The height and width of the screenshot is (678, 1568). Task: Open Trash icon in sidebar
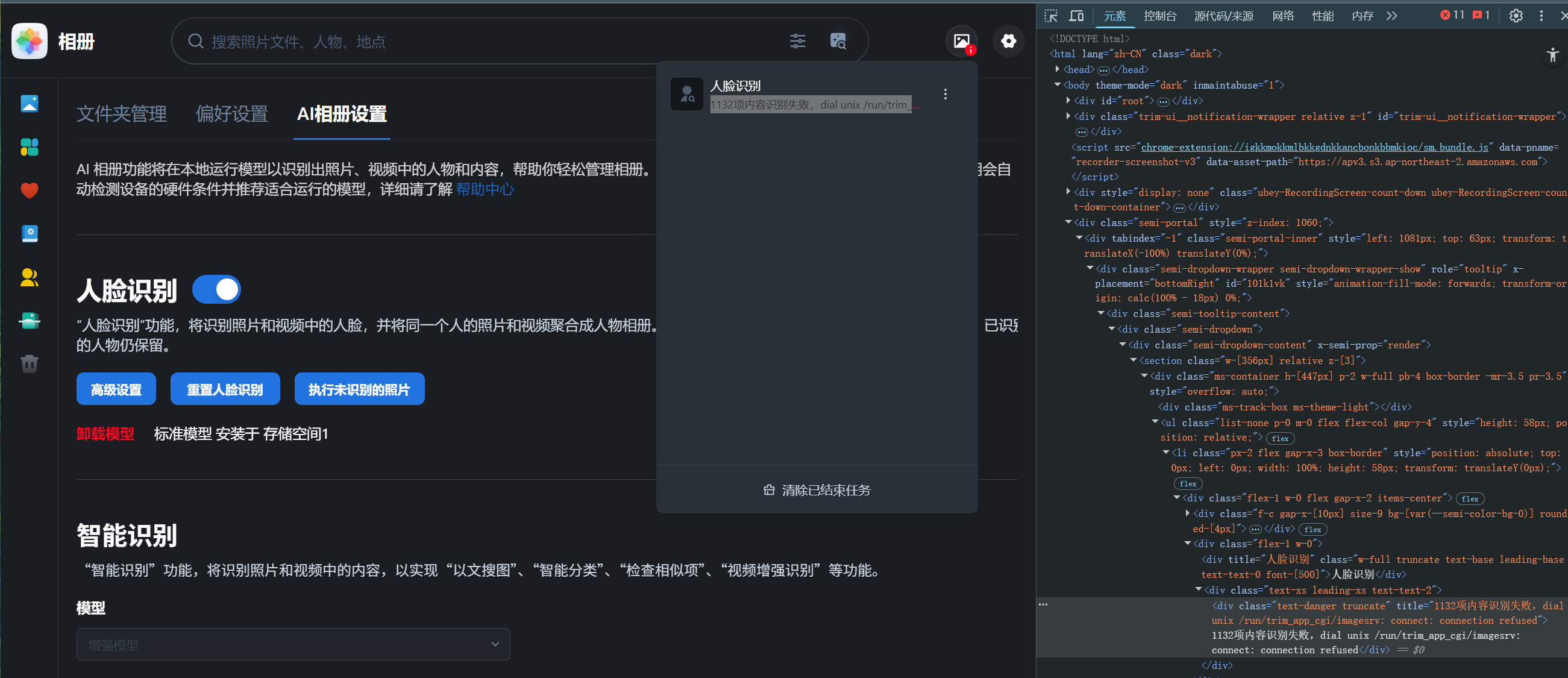[x=29, y=364]
